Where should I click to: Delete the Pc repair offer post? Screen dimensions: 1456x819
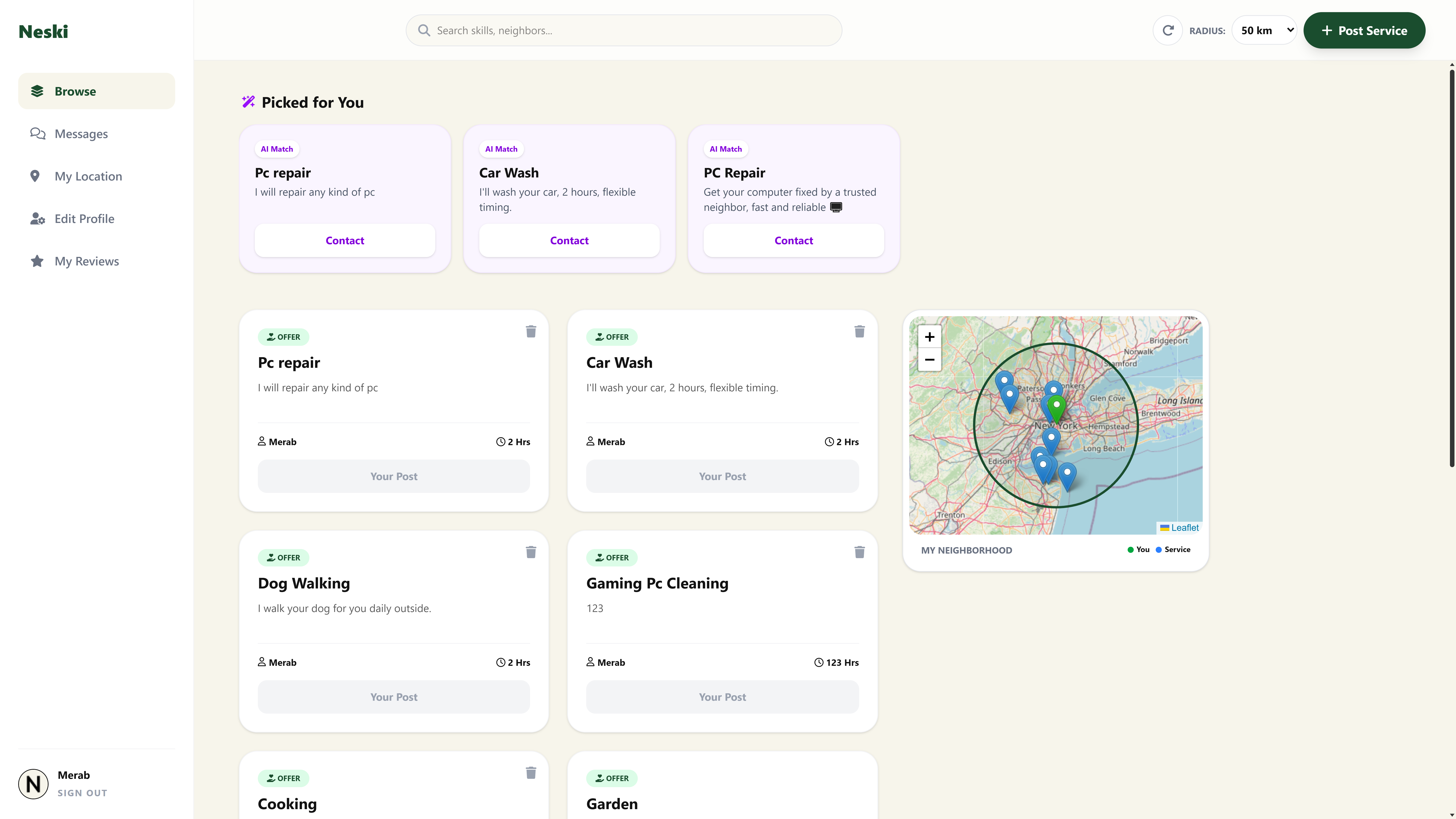click(531, 332)
